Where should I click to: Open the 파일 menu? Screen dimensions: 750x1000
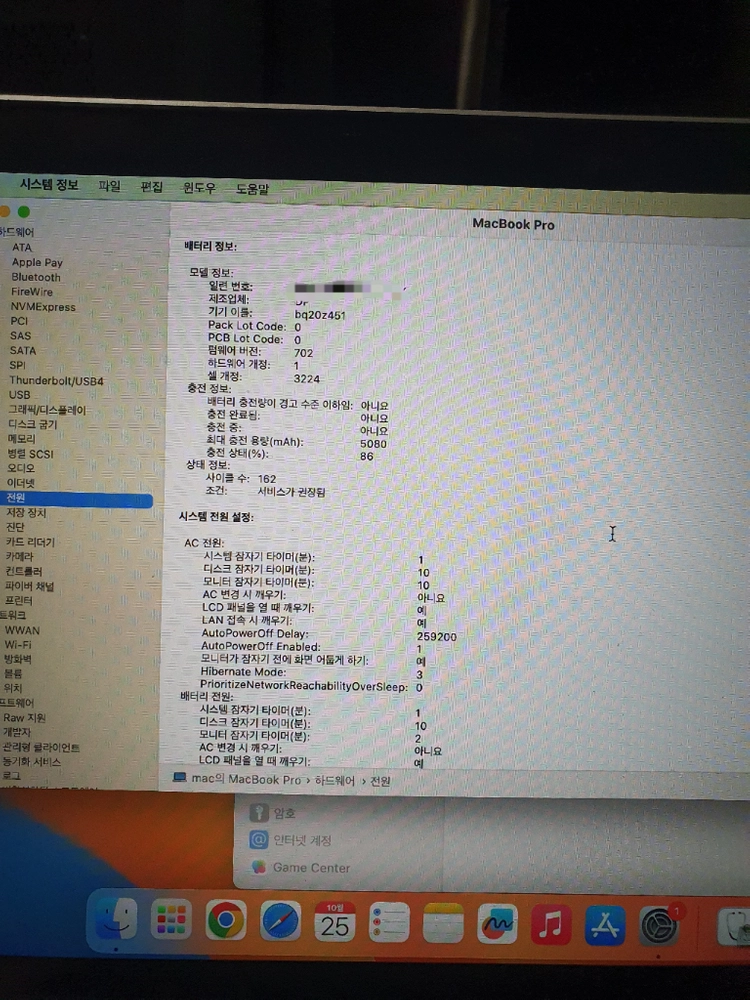tap(110, 186)
